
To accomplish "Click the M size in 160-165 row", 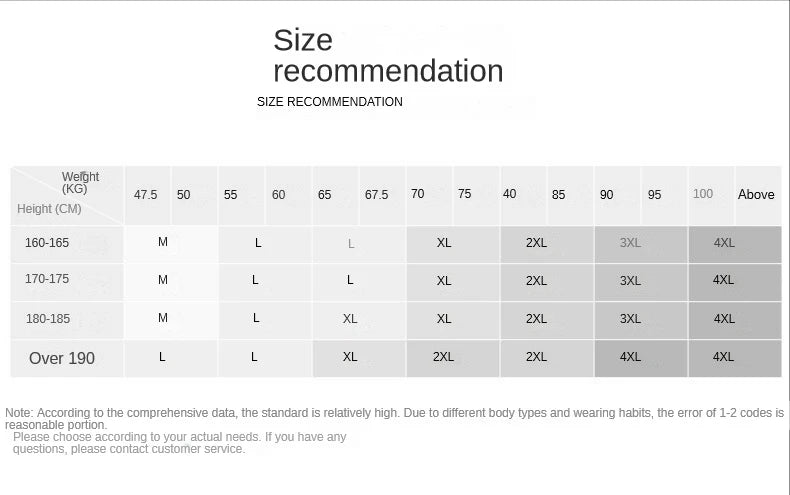I will pyautogui.click(x=163, y=242).
